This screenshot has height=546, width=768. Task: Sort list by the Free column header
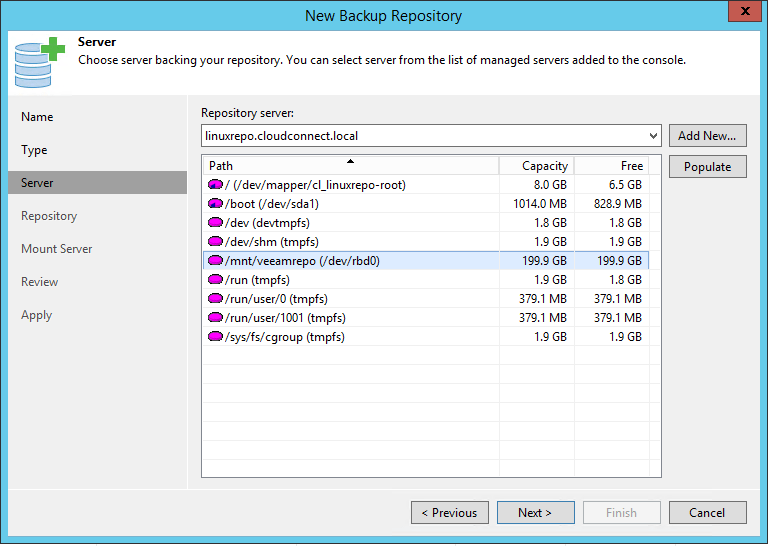612,166
